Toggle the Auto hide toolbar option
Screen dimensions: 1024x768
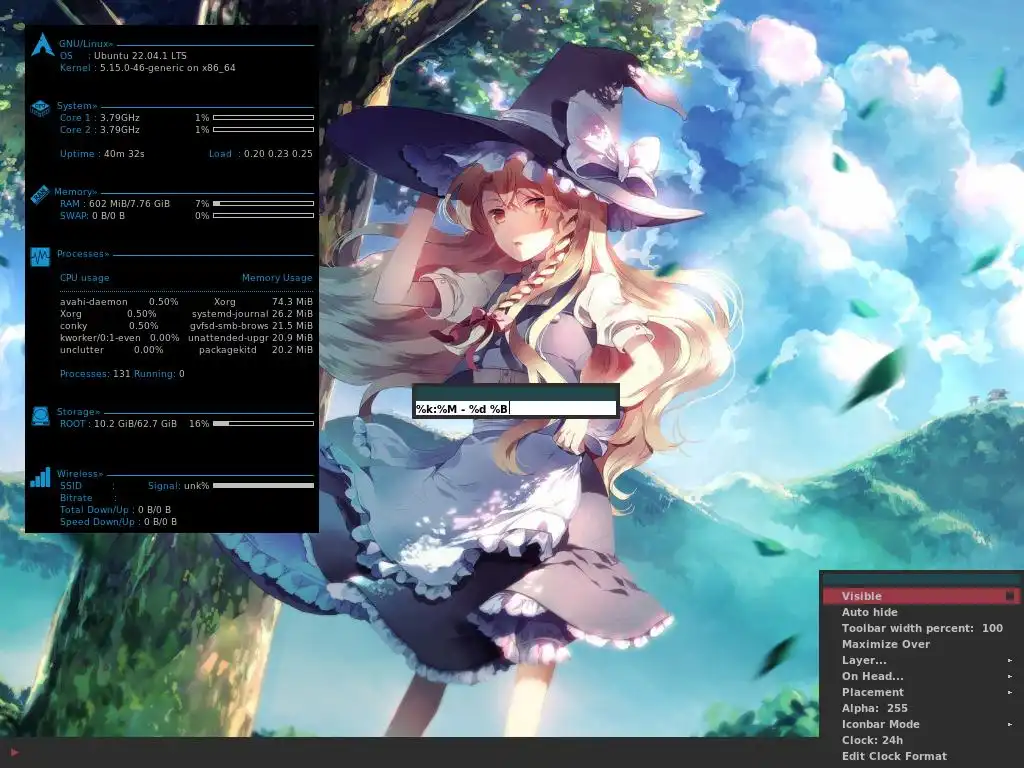pos(920,612)
